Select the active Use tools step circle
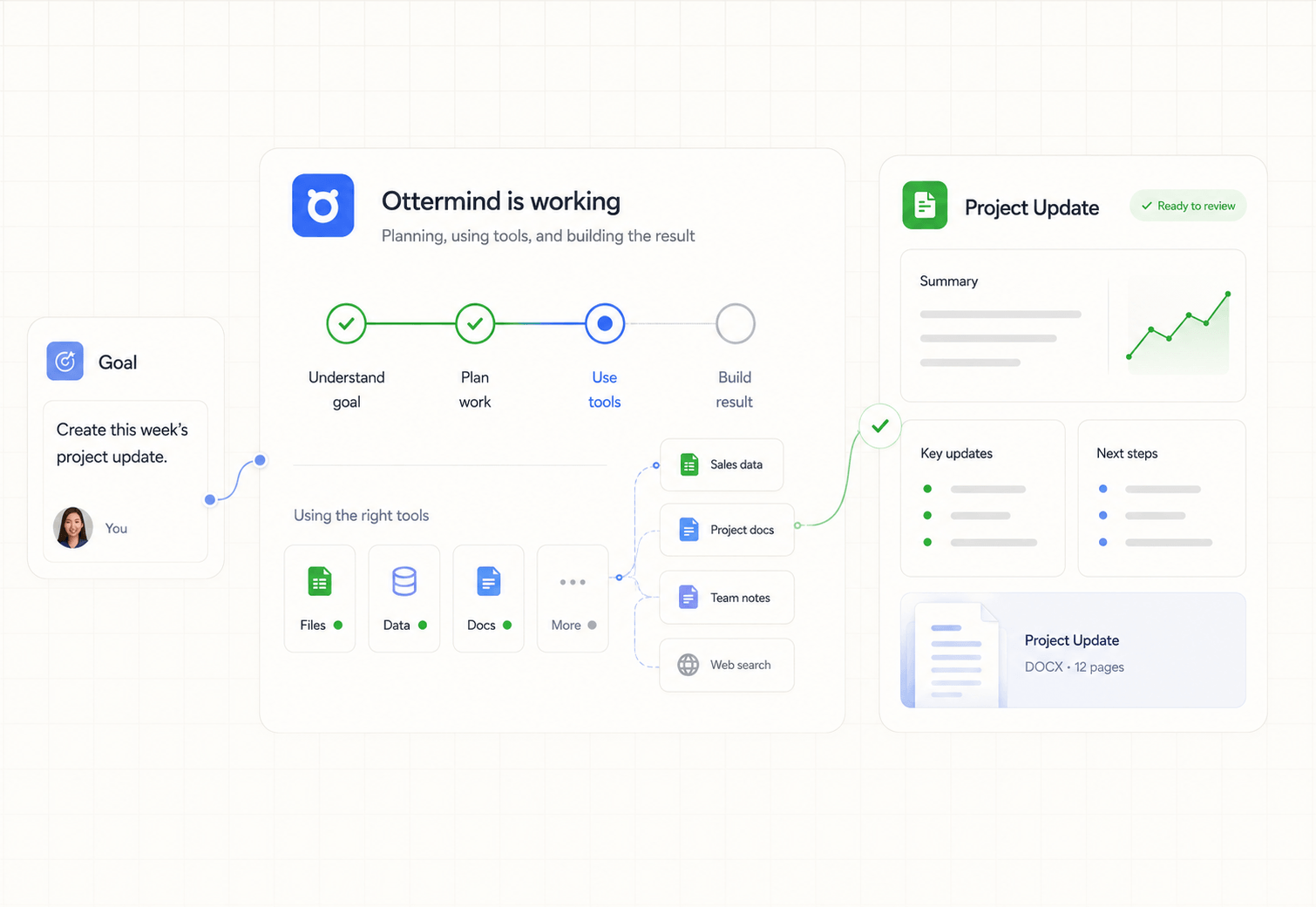 tap(605, 323)
